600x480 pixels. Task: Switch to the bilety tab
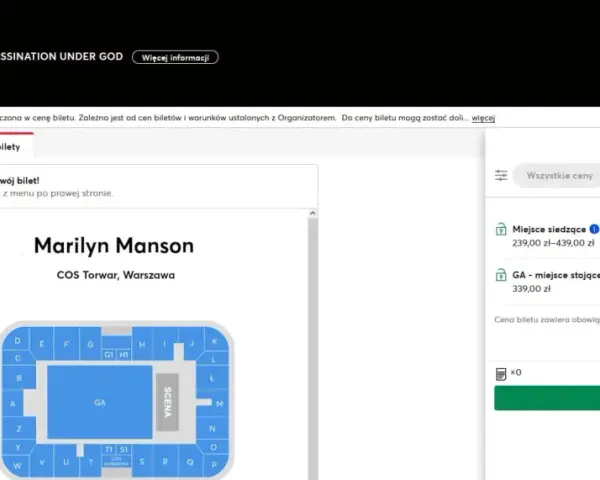point(15,146)
